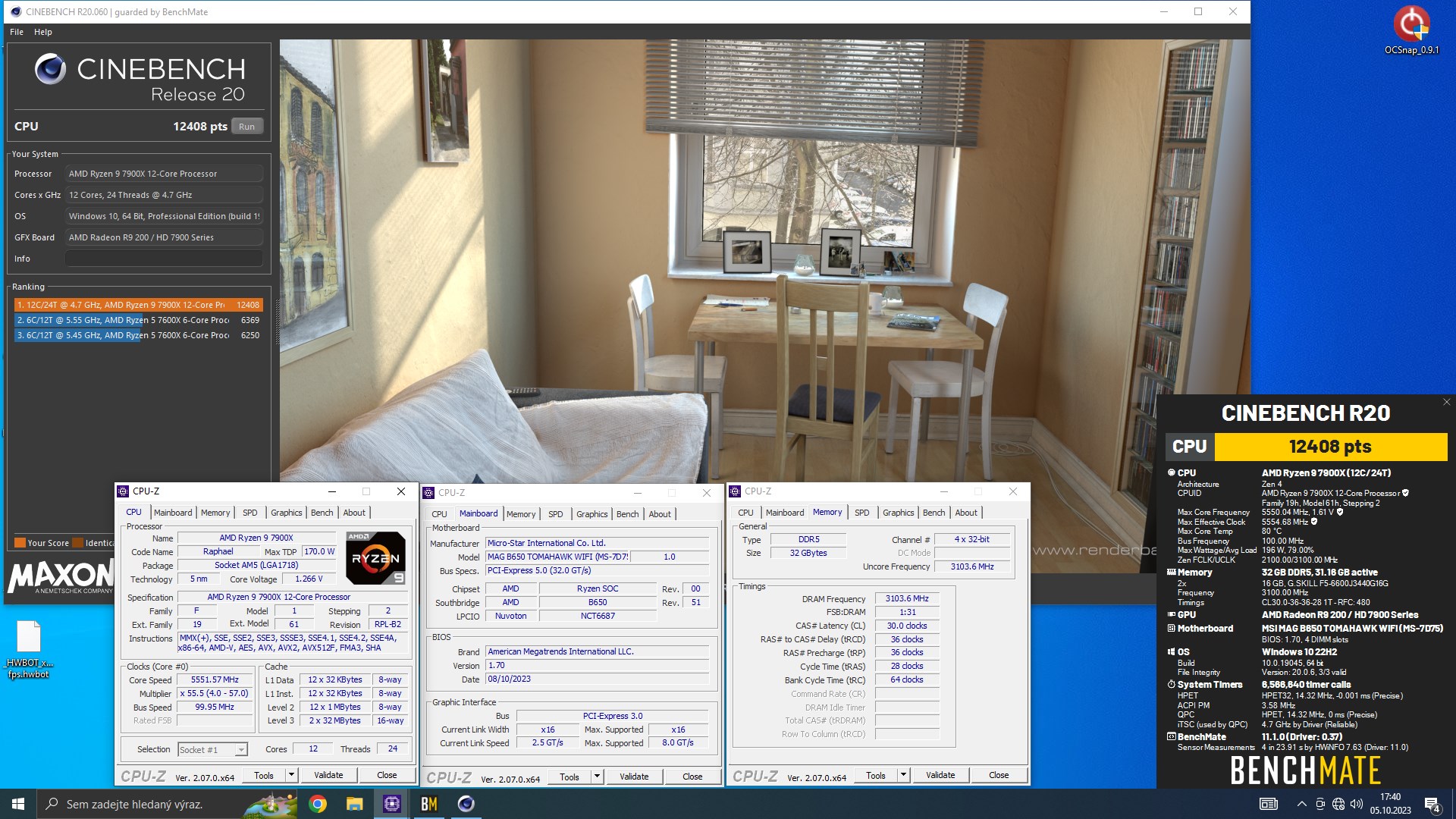Open the Socket #1 selection dropdown

pyautogui.click(x=212, y=749)
